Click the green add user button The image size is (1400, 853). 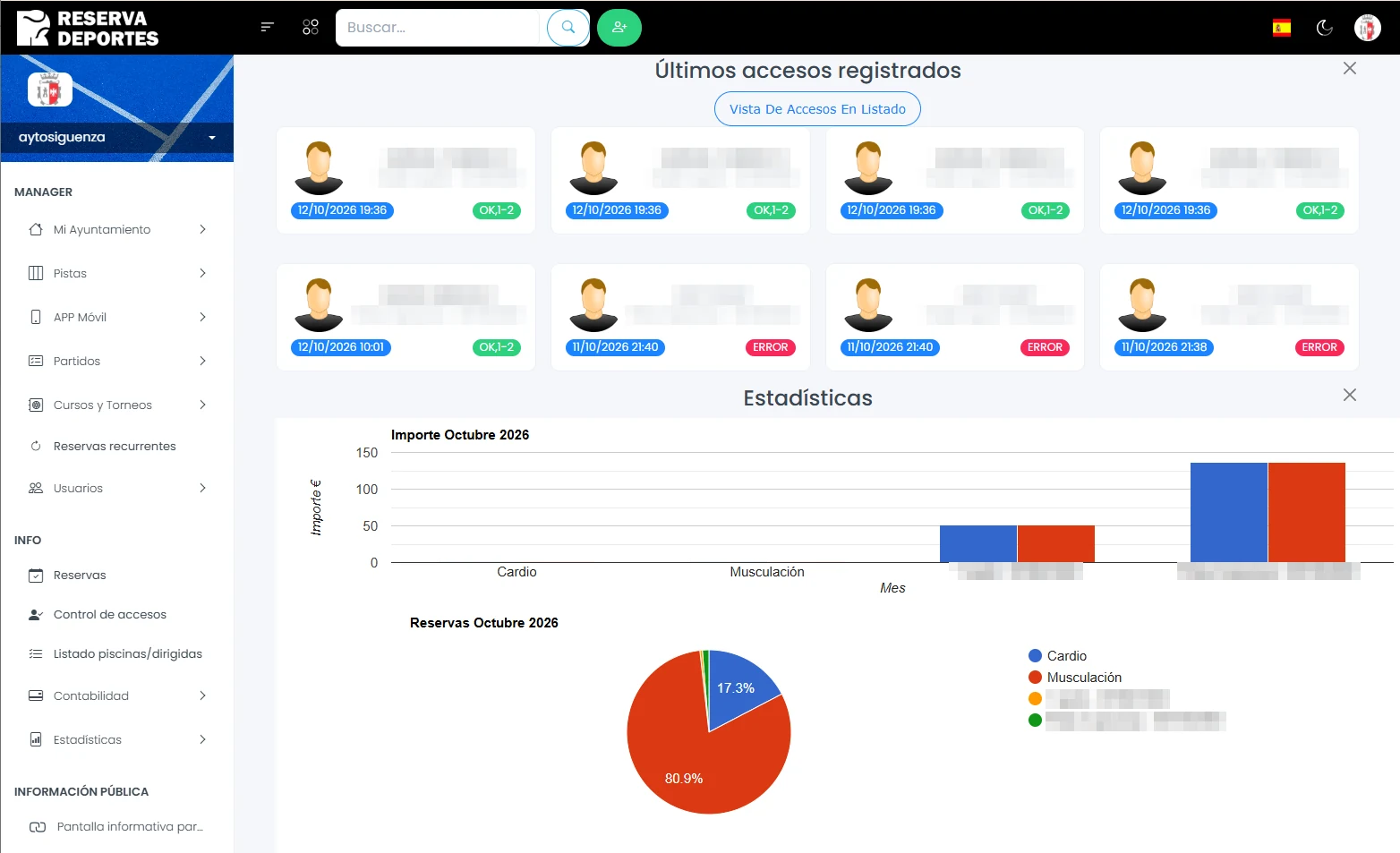click(619, 27)
